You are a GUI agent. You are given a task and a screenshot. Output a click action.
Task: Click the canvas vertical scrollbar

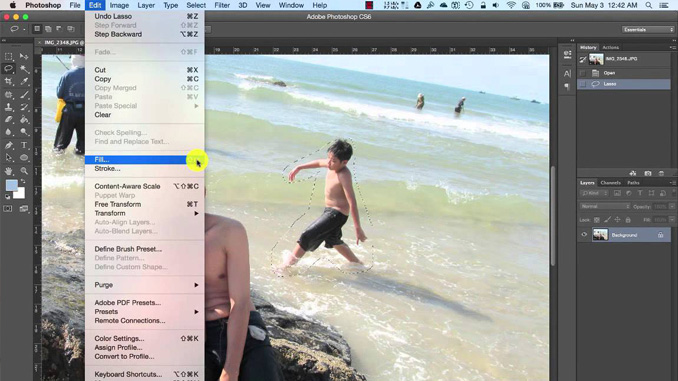coord(553,216)
